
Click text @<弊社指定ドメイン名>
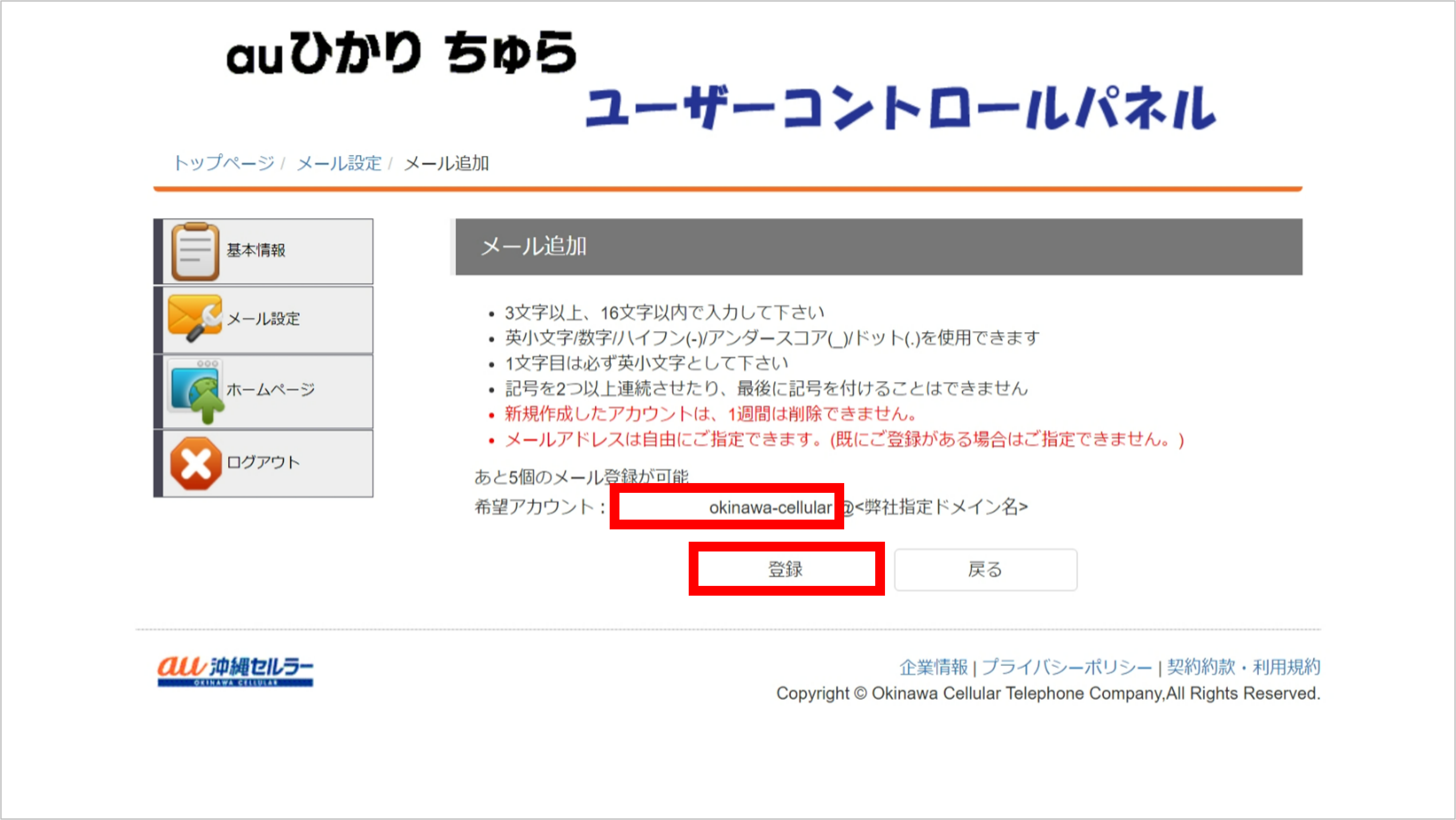pyautogui.click(x=936, y=507)
